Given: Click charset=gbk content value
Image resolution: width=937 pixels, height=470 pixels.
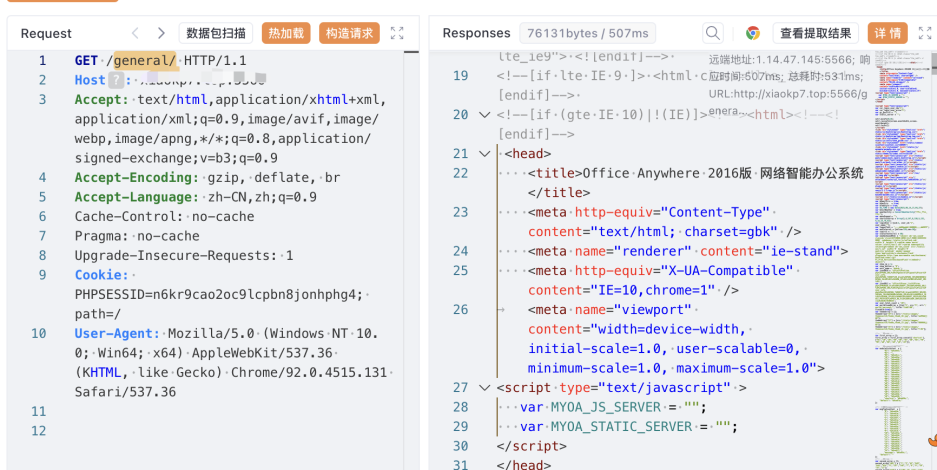Looking at the screenshot, I should [x=731, y=232].
